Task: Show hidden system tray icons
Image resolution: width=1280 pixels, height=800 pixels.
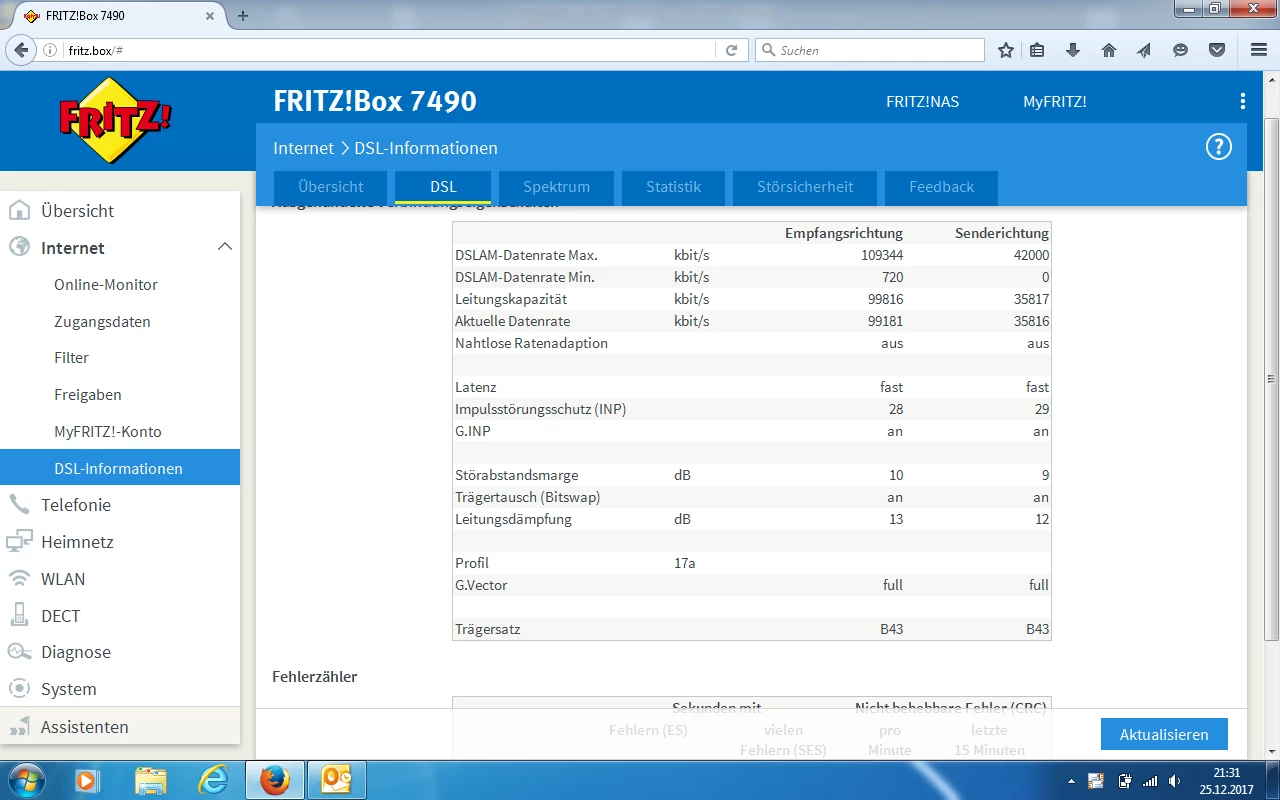Action: [x=1071, y=781]
